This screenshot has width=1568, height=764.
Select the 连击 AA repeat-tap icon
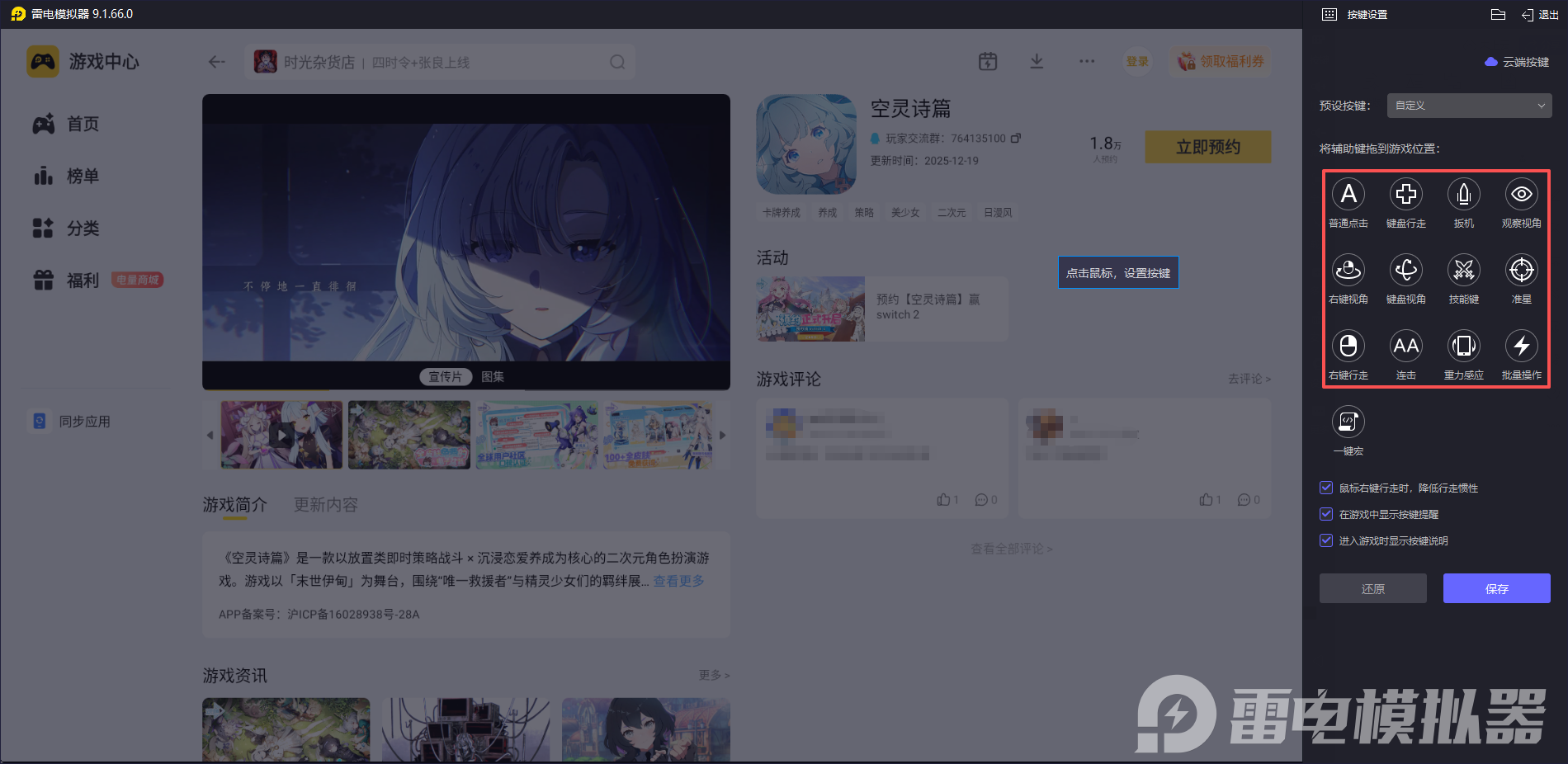click(x=1405, y=347)
